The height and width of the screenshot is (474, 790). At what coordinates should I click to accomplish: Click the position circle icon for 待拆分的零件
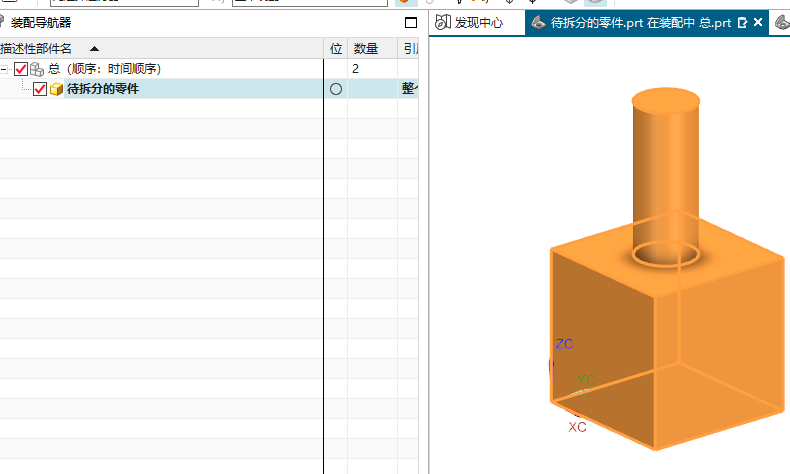click(x=336, y=89)
